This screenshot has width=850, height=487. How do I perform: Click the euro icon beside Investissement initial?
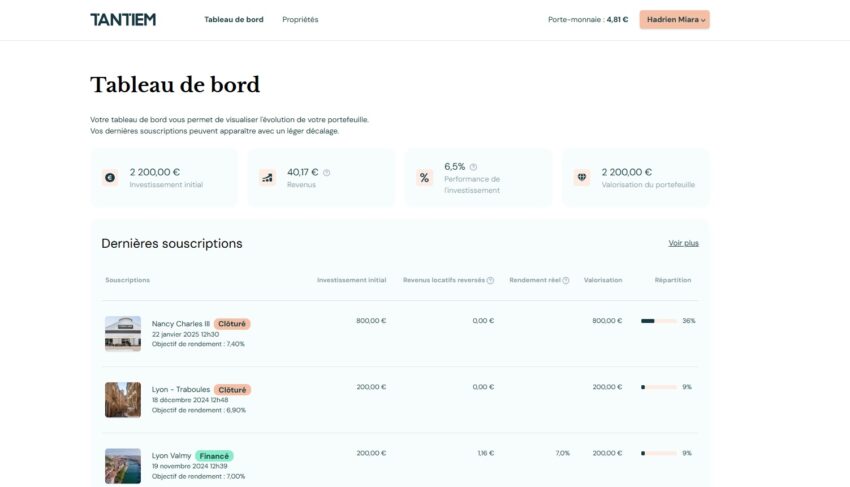click(110, 178)
